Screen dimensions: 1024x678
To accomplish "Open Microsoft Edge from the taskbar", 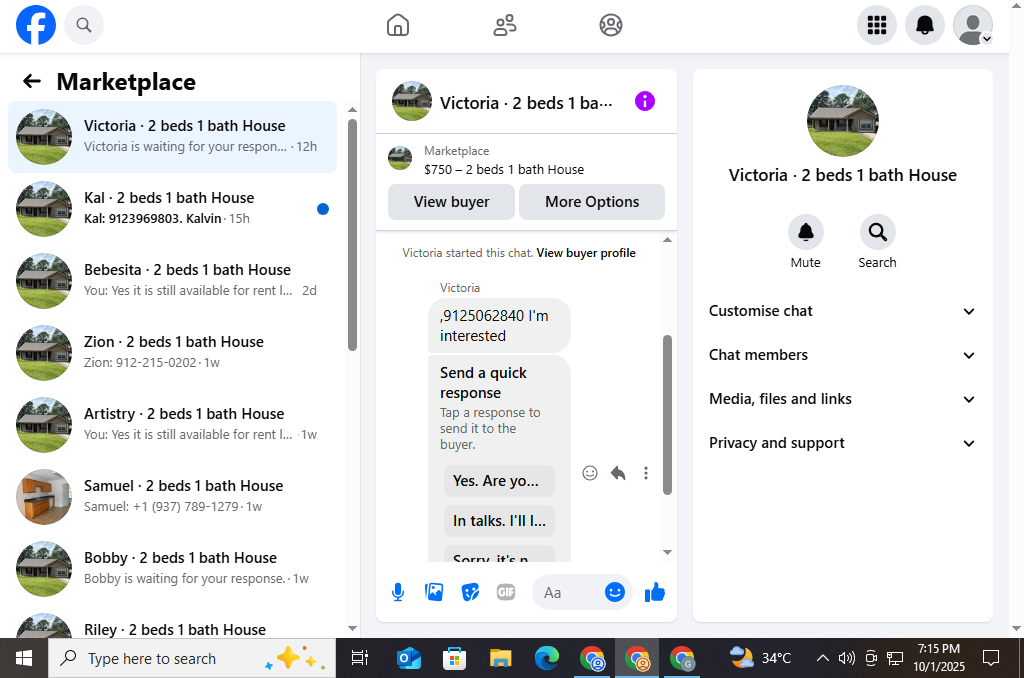I will 547,658.
